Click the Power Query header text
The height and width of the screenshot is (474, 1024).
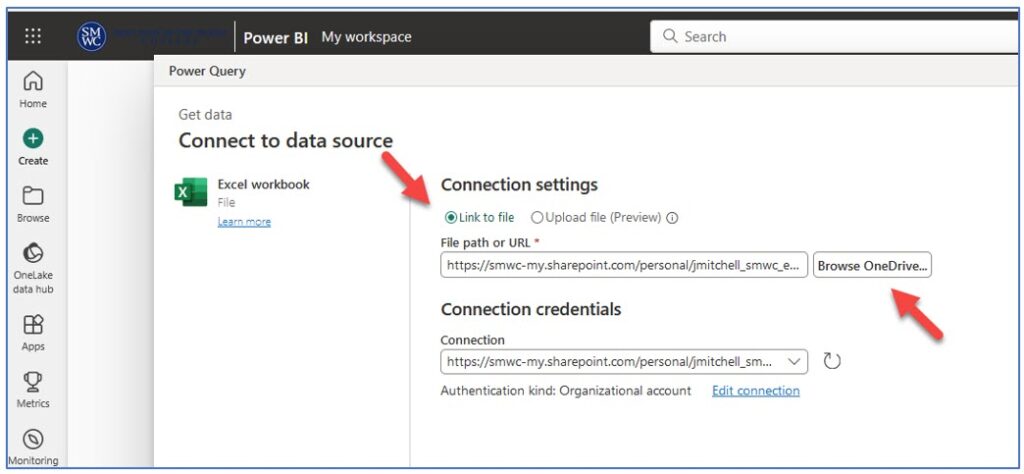[x=207, y=71]
